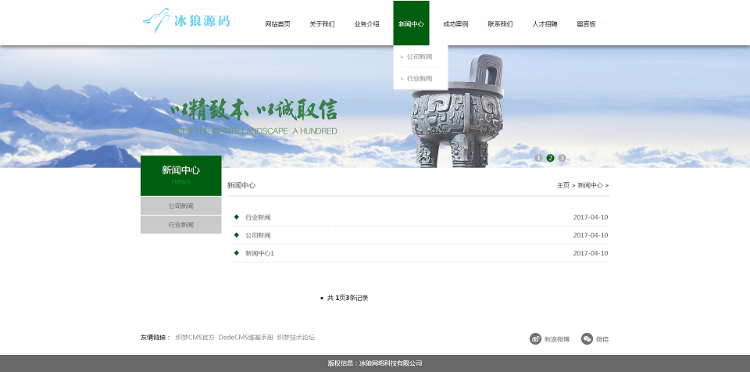750x372 pixels.
Task: Click the 新浪微博 Weibo icon
Action: click(535, 339)
